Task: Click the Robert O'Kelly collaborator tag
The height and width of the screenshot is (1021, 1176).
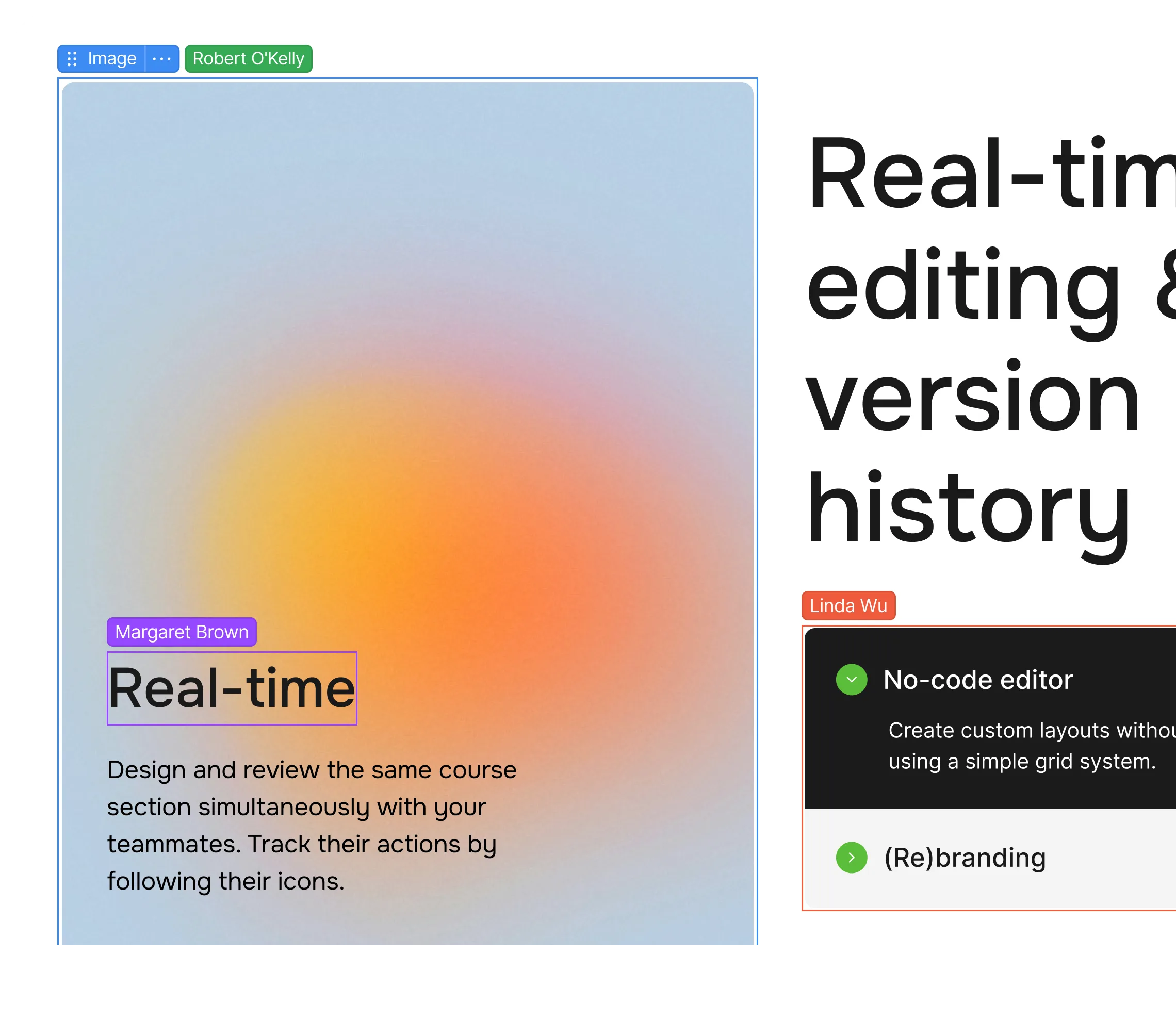Action: coord(249,59)
